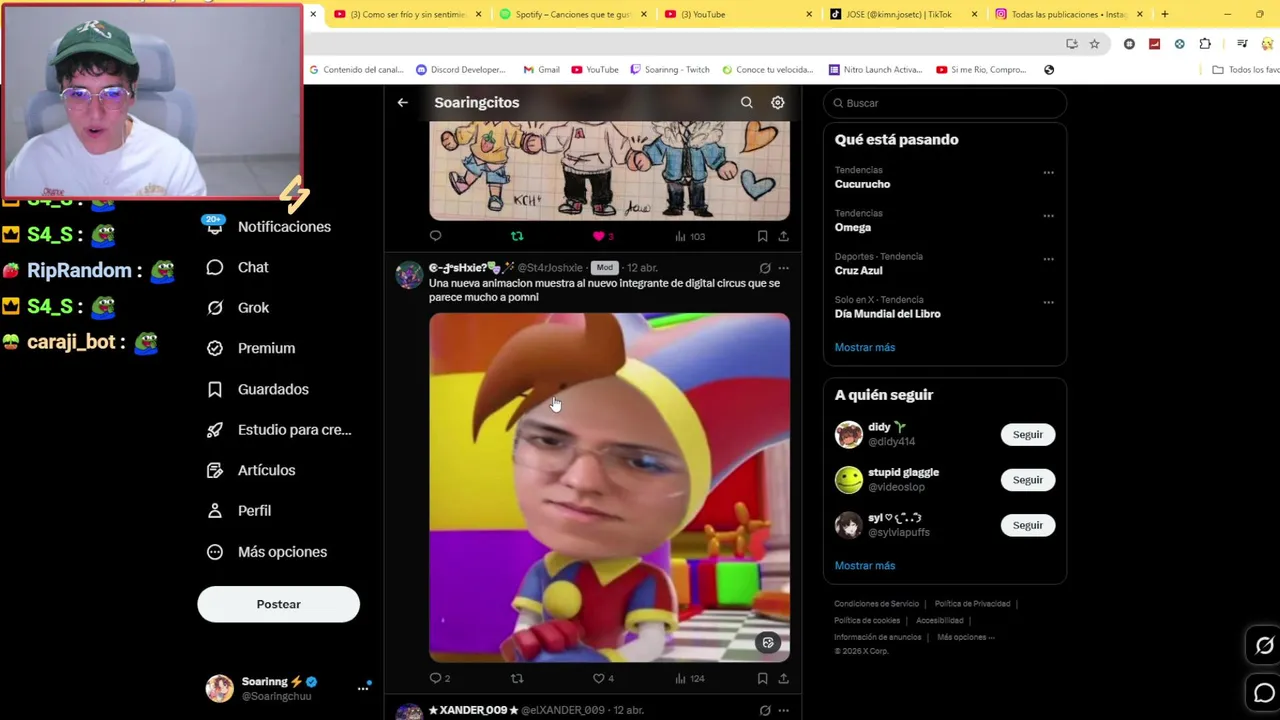Open the Soarinng - Twitch bookmark
The width and height of the screenshot is (1280, 720).
(x=669, y=70)
